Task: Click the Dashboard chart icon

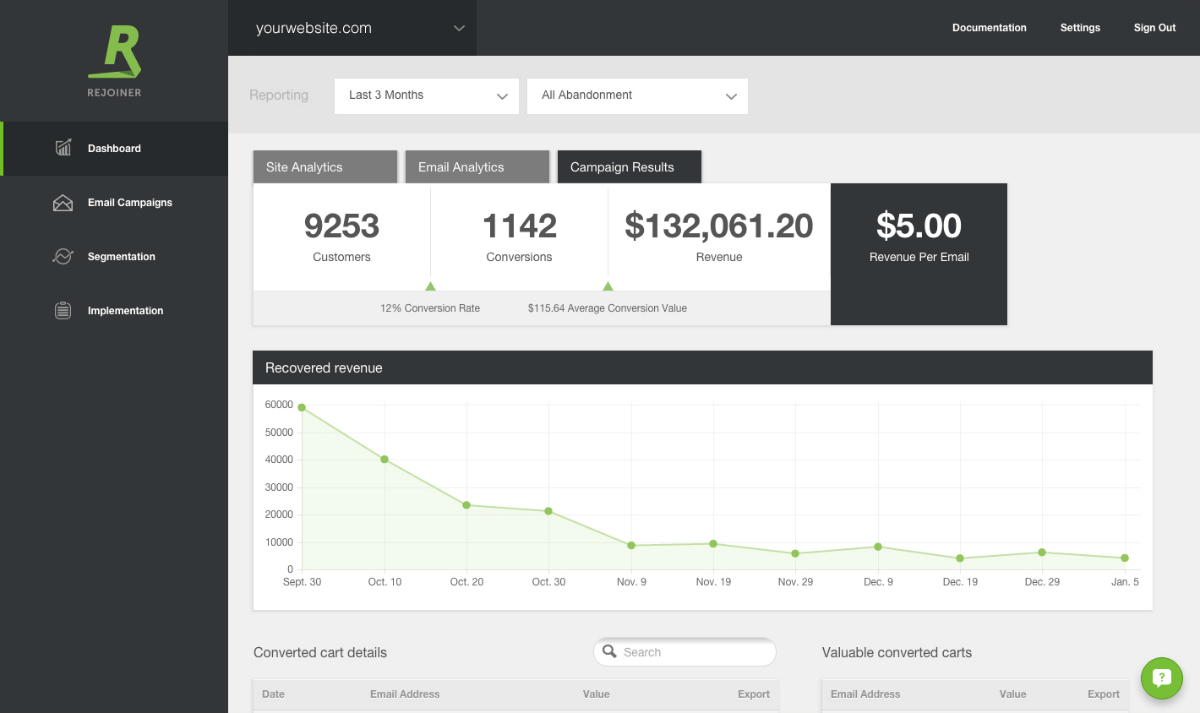Action: pyautogui.click(x=63, y=148)
